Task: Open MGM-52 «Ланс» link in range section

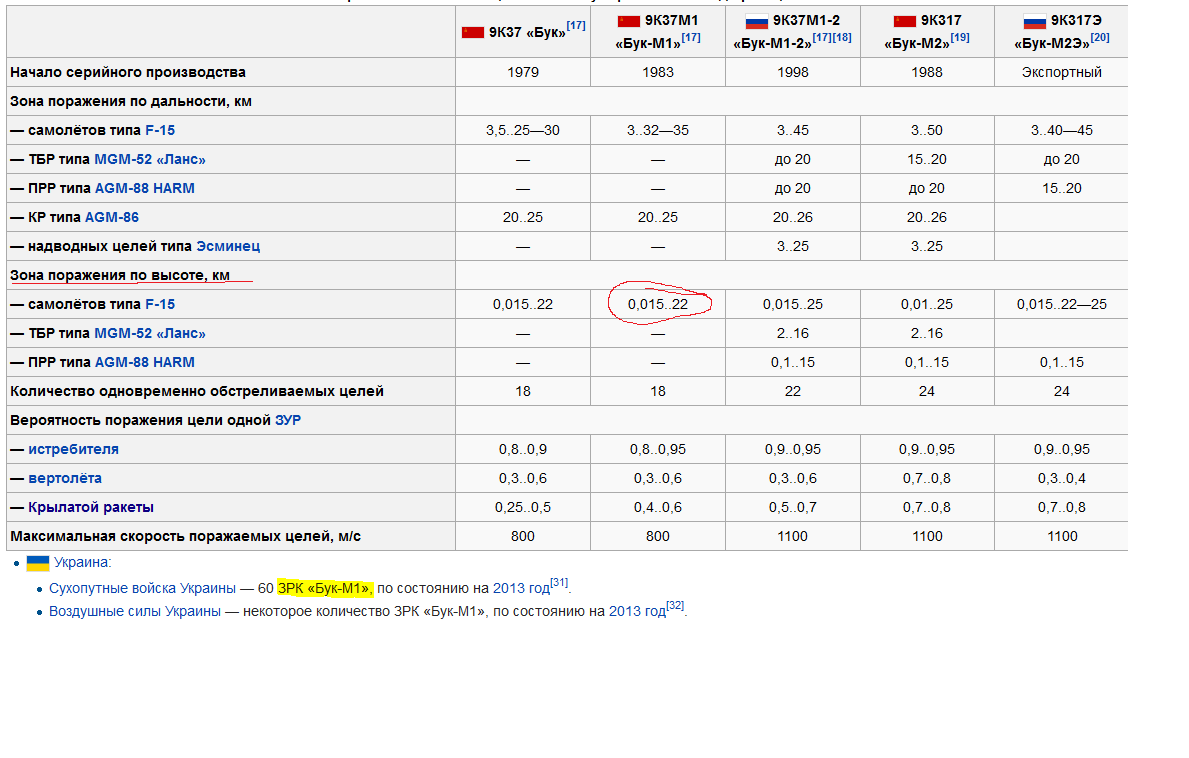Action: click(149, 159)
